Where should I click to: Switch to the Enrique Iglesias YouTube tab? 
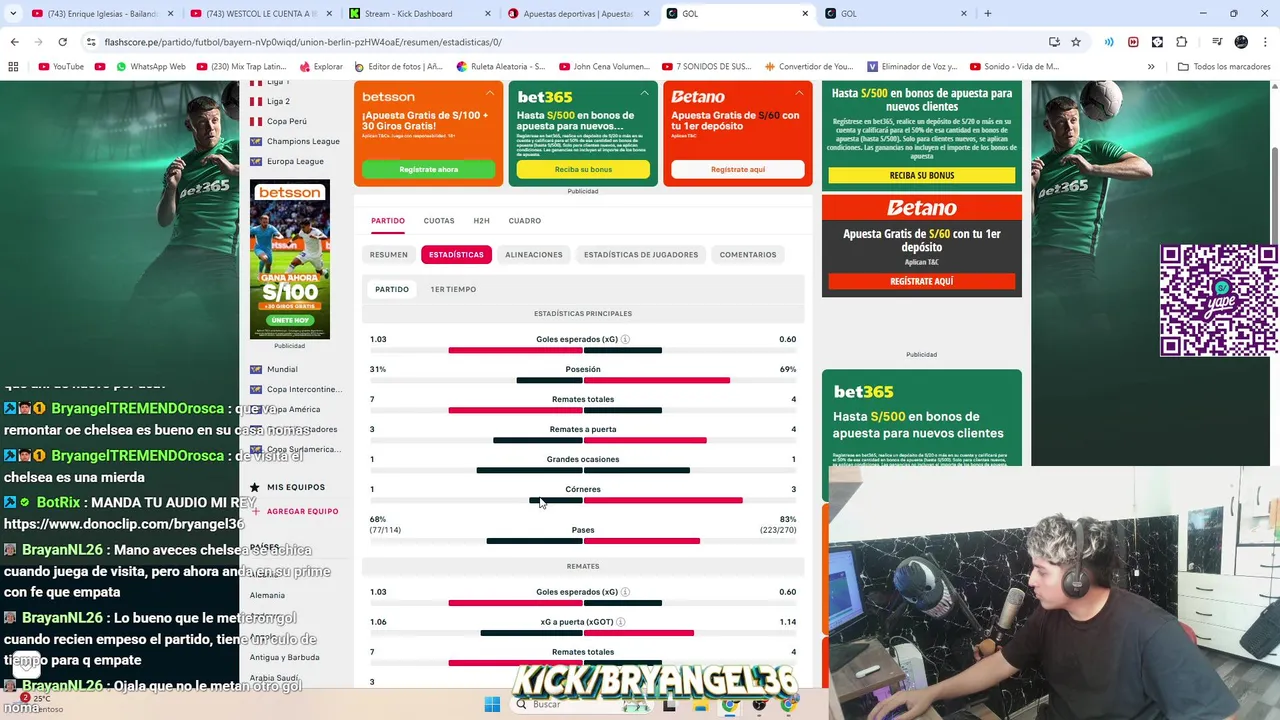click(x=102, y=13)
